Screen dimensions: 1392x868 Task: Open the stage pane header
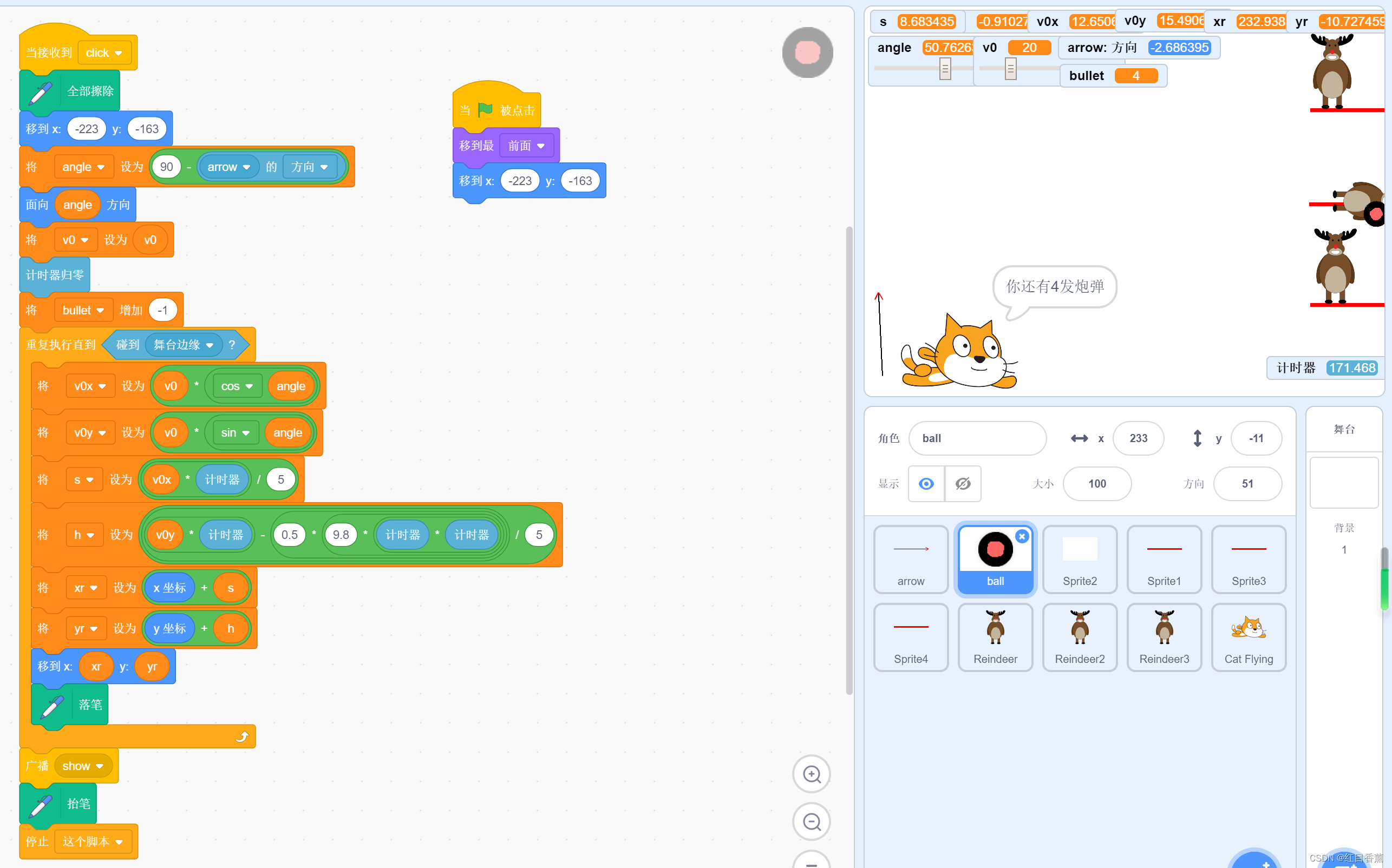[1343, 429]
